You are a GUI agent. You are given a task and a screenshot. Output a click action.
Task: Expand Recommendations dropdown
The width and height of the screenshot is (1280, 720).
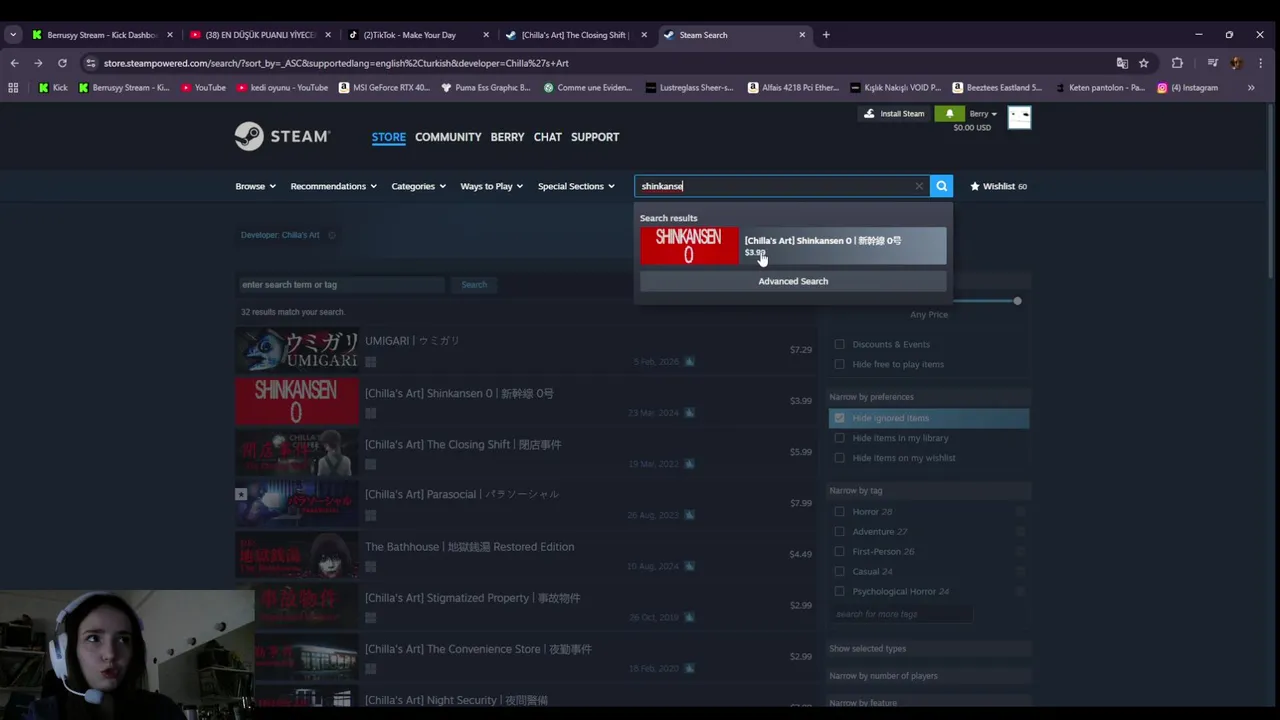(x=333, y=186)
